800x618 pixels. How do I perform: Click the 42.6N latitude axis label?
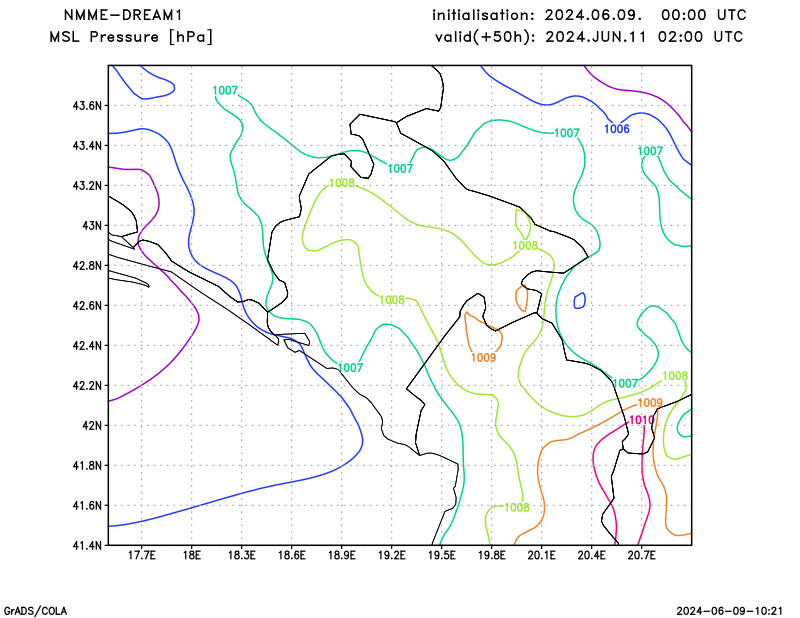pyautogui.click(x=87, y=306)
